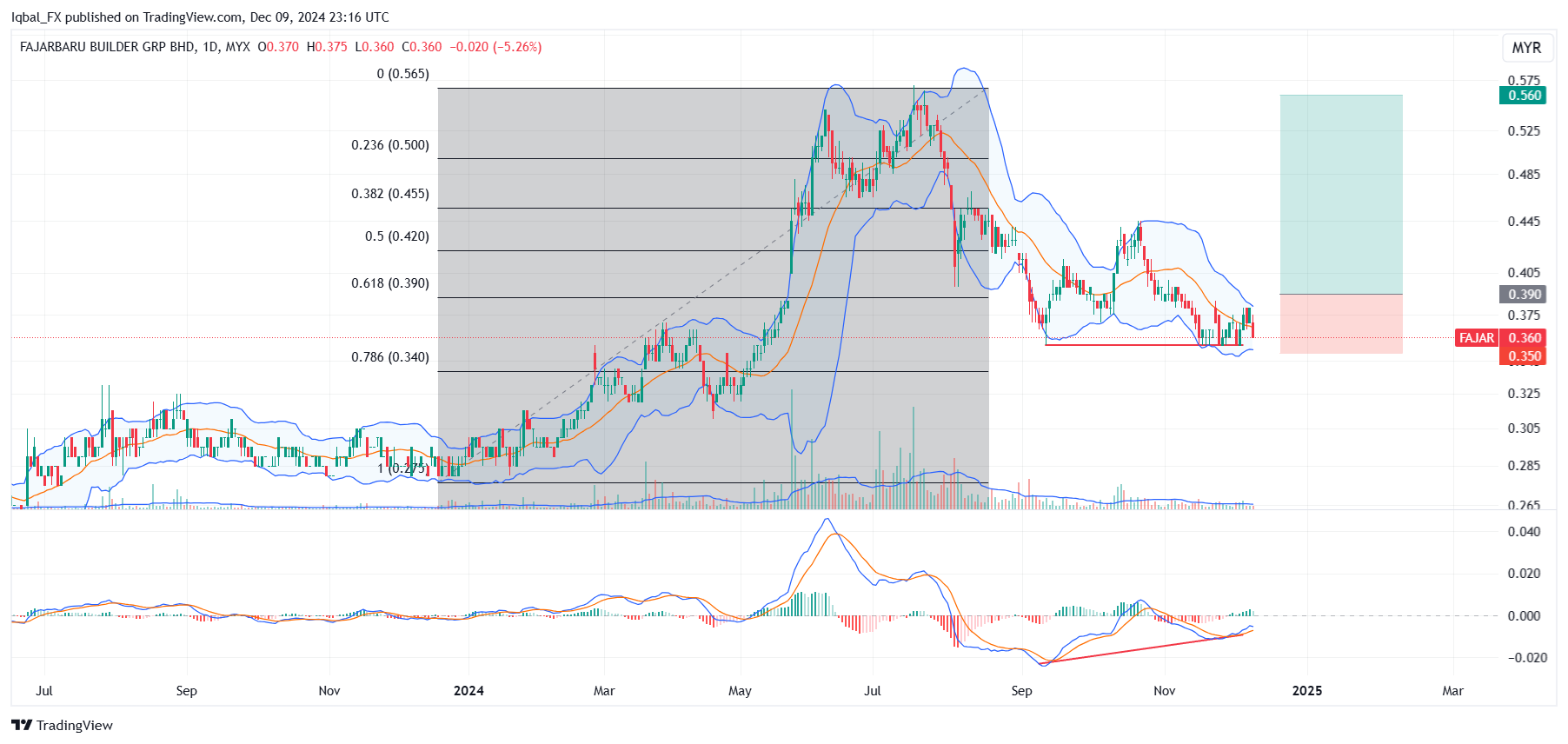Click the TradingView logo at bottom left
This screenshot has width=1568, height=744.
pos(63,725)
